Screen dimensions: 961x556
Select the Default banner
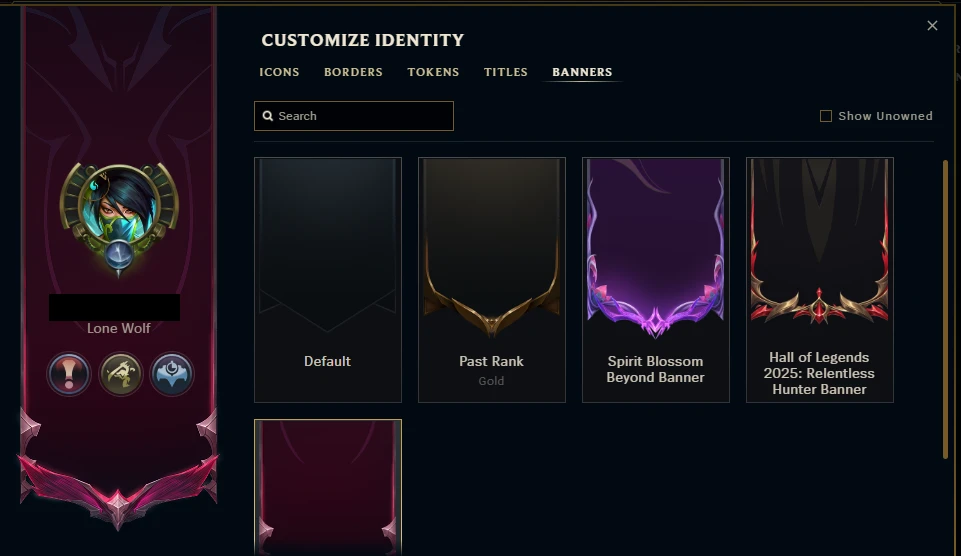(x=328, y=280)
